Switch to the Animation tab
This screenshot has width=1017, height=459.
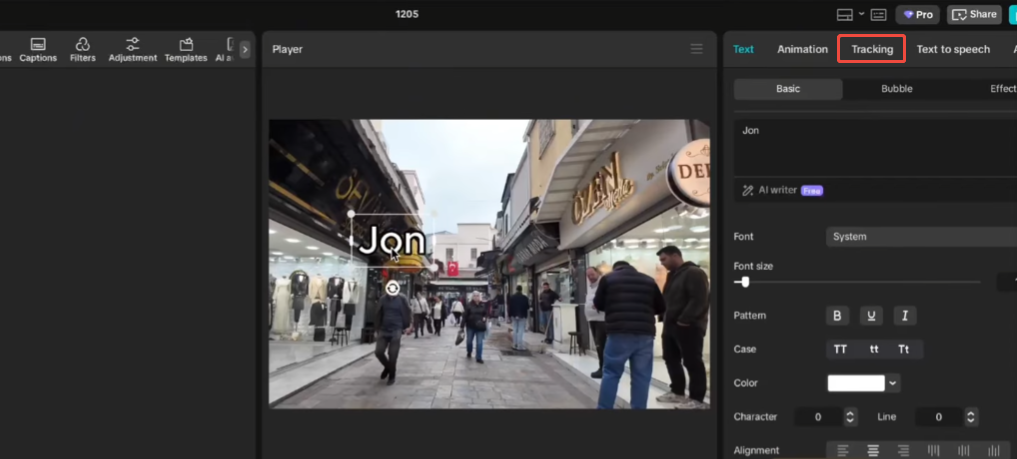click(x=802, y=49)
